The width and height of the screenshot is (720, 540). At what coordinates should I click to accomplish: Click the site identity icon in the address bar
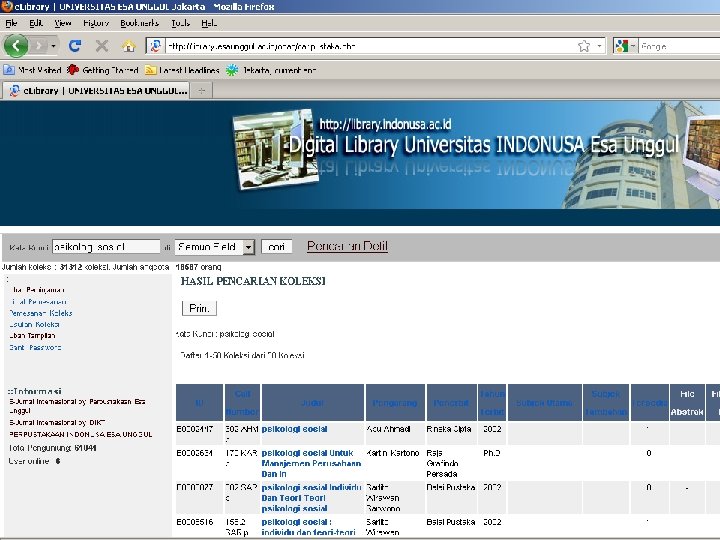[156, 46]
